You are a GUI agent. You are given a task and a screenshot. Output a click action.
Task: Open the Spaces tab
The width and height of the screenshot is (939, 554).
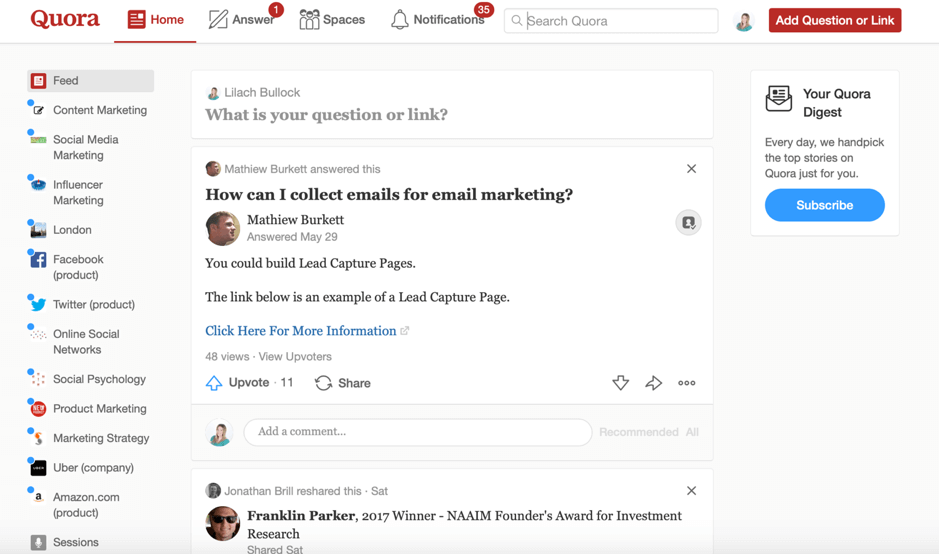tap(332, 20)
